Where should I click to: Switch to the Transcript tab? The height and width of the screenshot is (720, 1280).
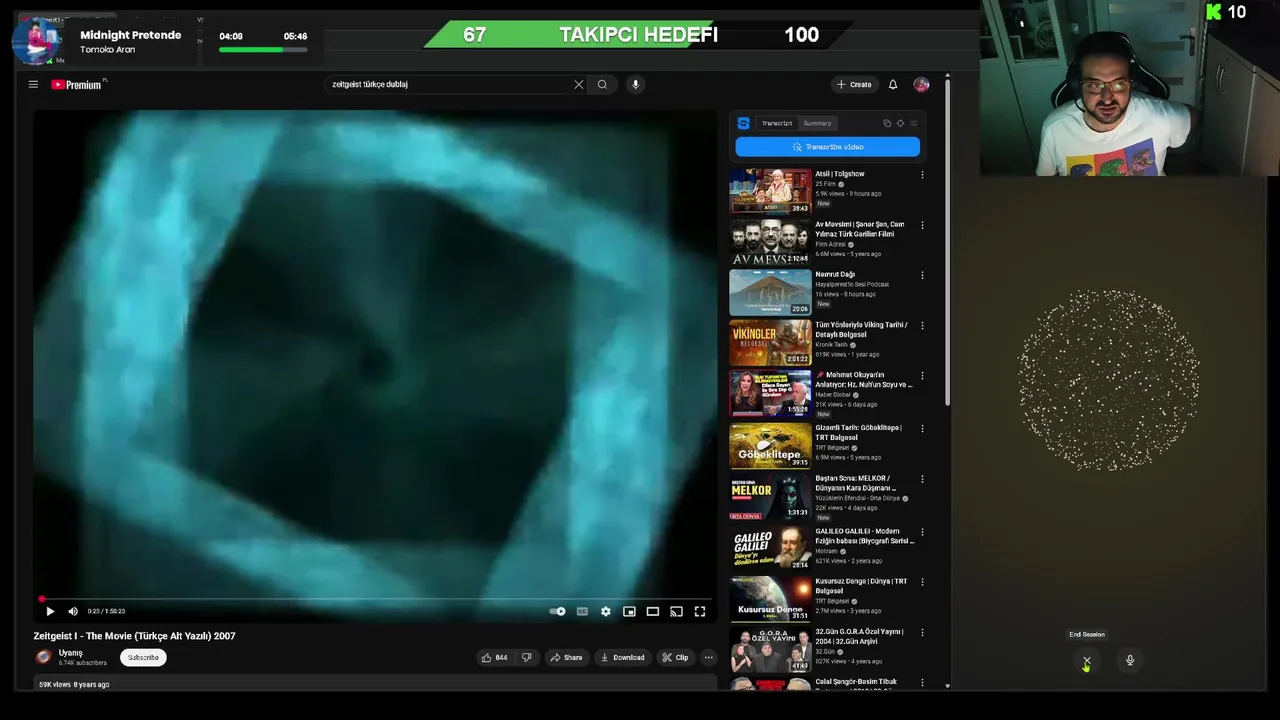point(777,123)
